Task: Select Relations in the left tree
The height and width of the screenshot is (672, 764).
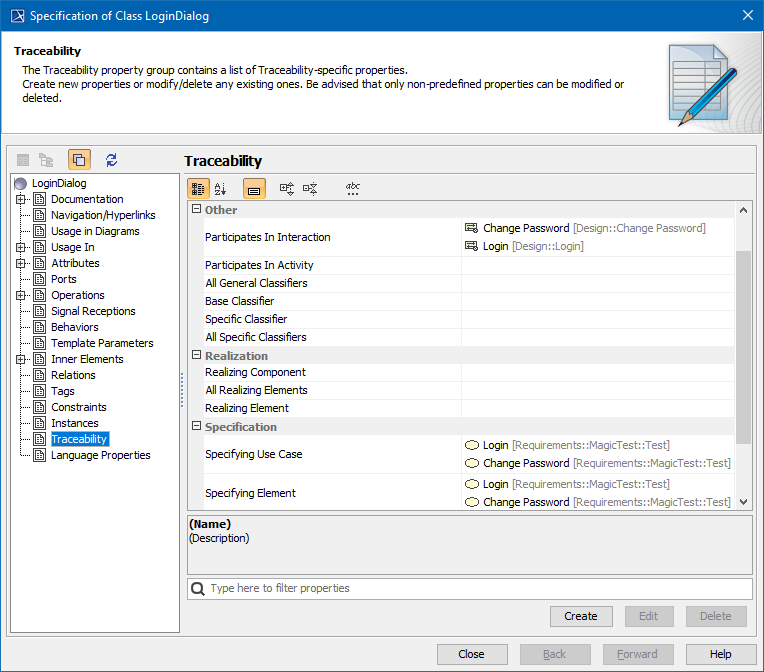Action: [73, 375]
